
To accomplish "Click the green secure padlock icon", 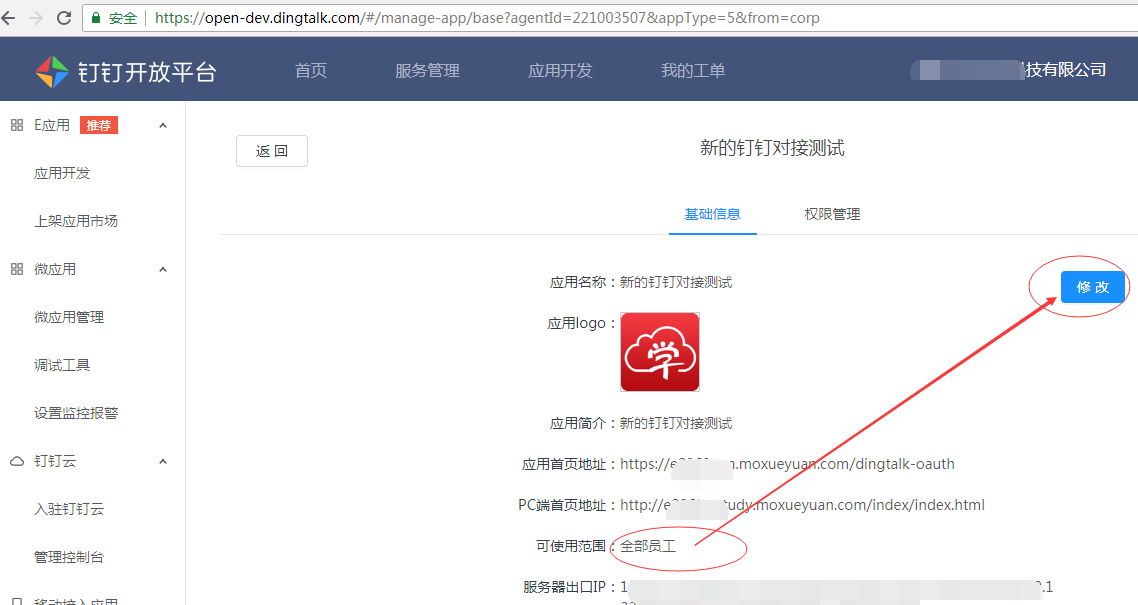I will click(x=96, y=18).
